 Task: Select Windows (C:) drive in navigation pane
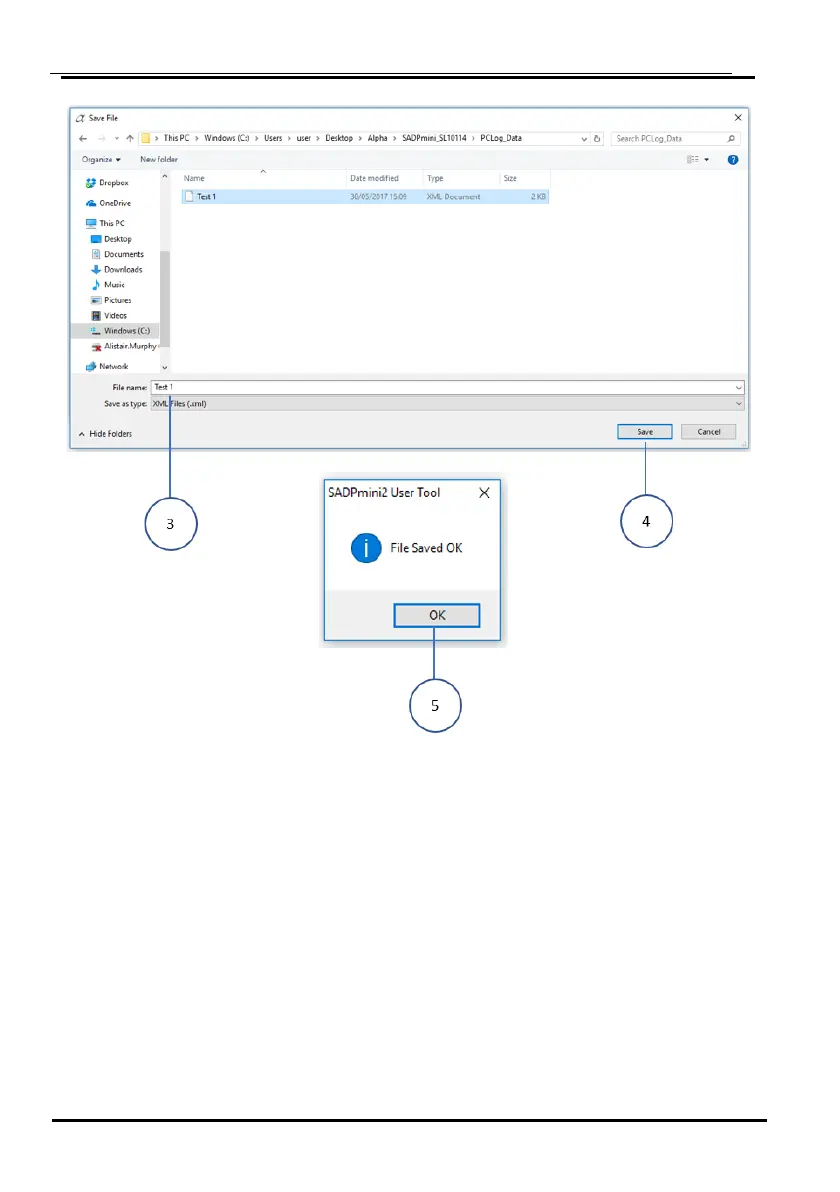(x=116, y=331)
